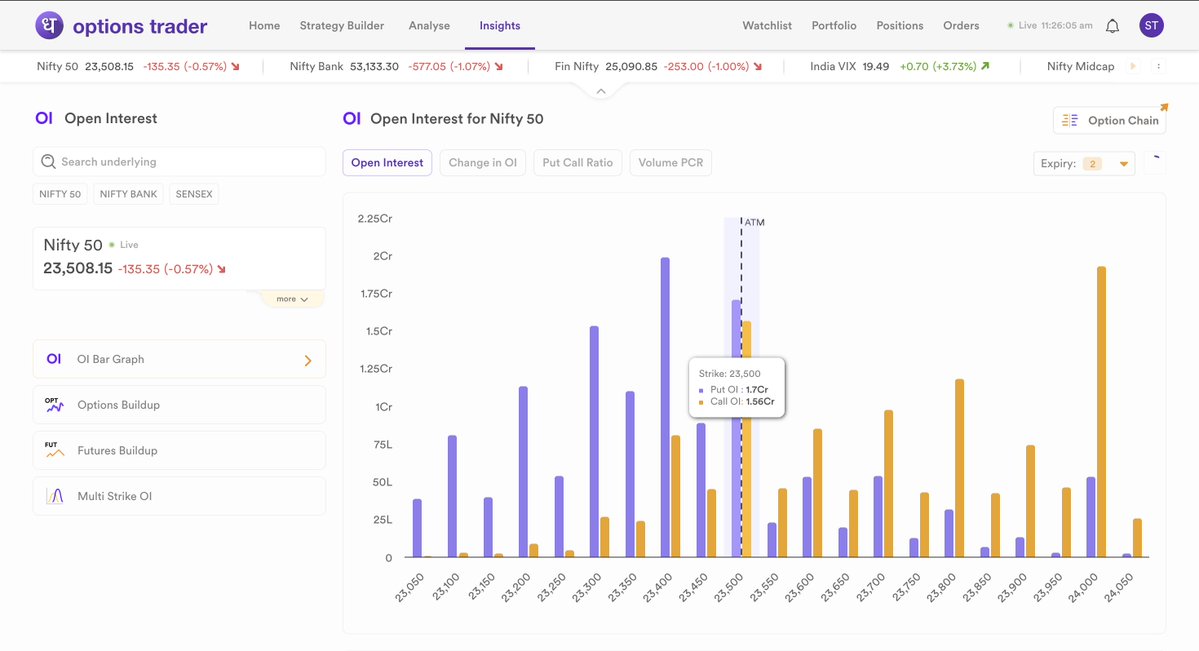Click the Multi Strike OI icon

(x=54, y=496)
